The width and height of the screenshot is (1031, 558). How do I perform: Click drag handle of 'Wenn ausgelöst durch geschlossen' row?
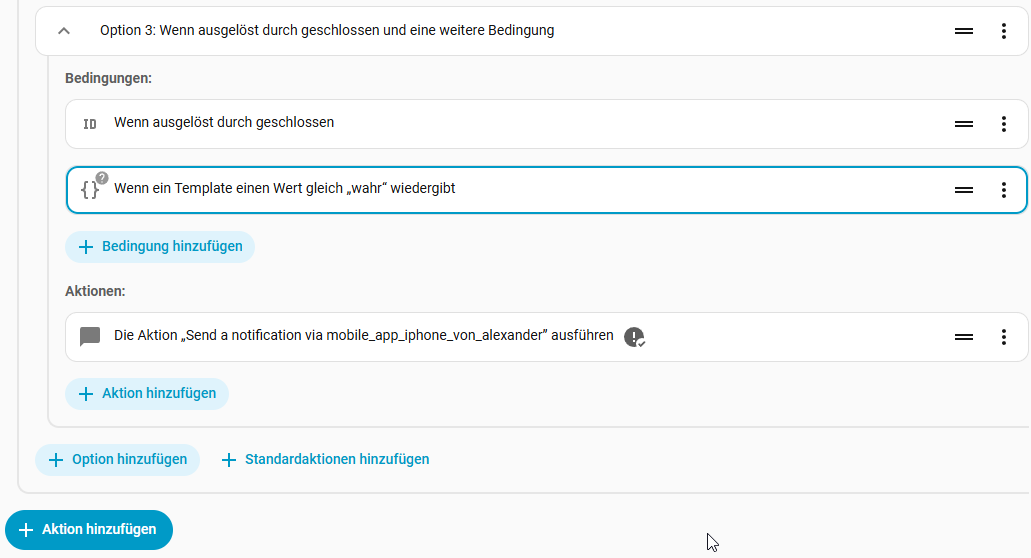point(964,124)
